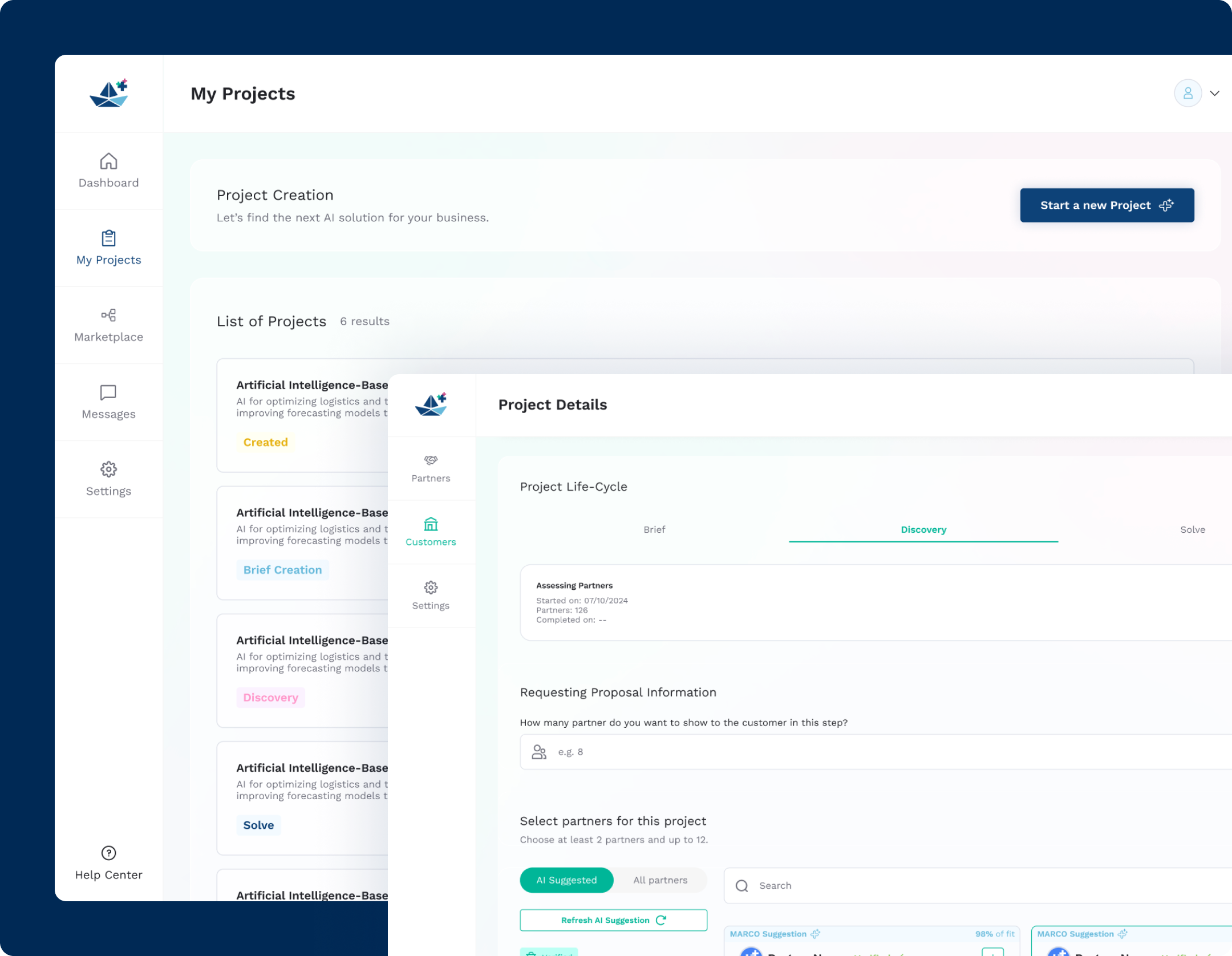Click the partner Search field

point(978,886)
